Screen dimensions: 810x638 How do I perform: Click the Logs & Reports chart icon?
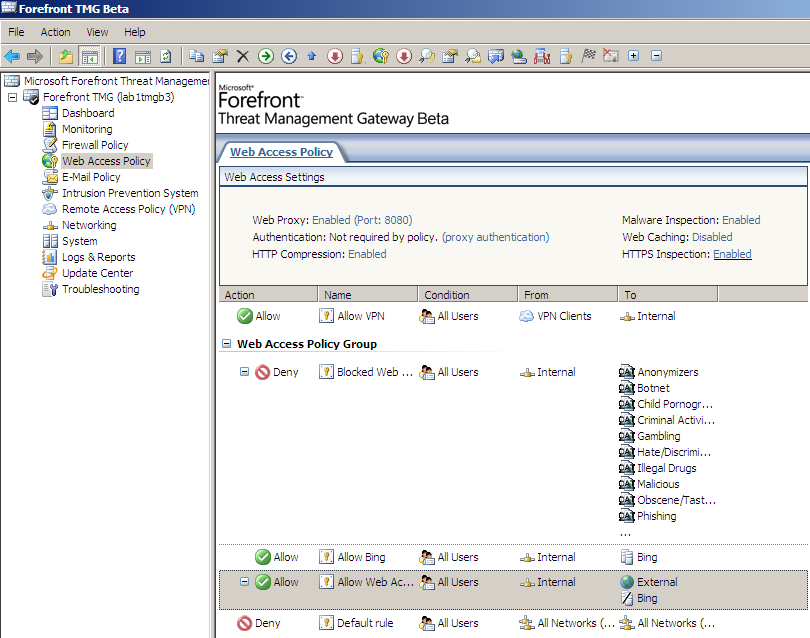click(x=50, y=257)
